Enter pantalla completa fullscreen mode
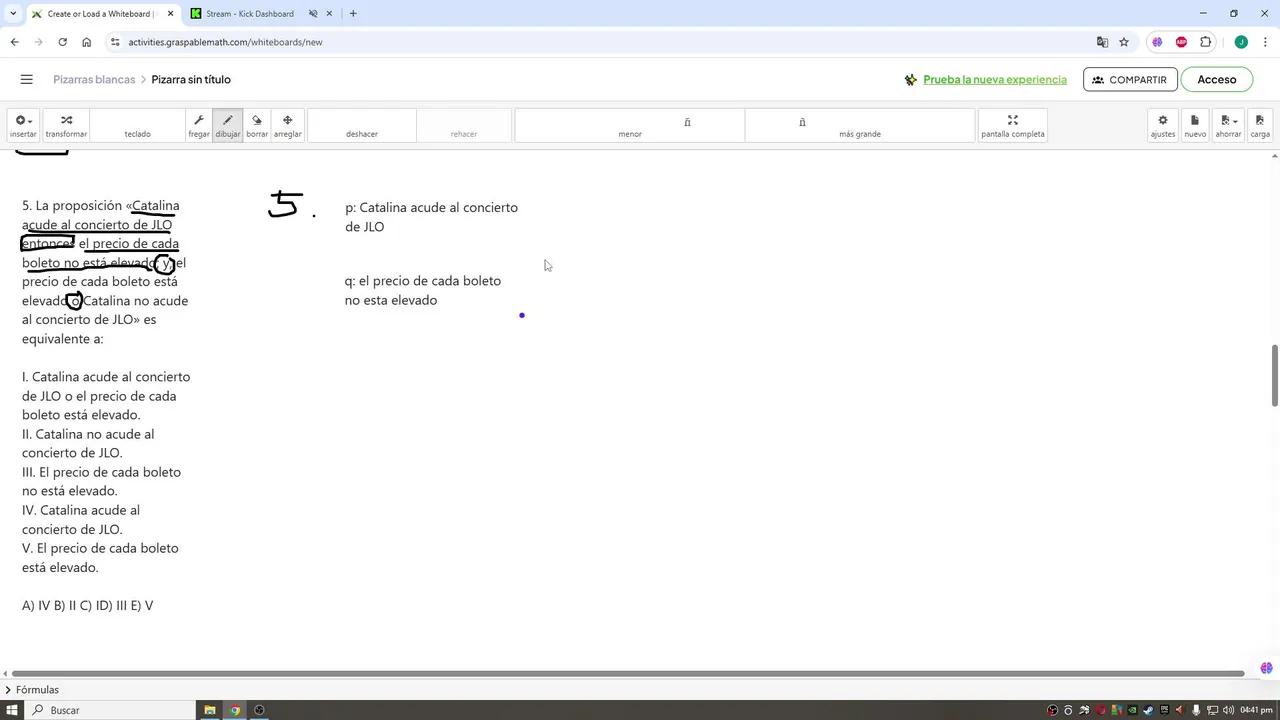The image size is (1280, 720). tap(1013, 125)
